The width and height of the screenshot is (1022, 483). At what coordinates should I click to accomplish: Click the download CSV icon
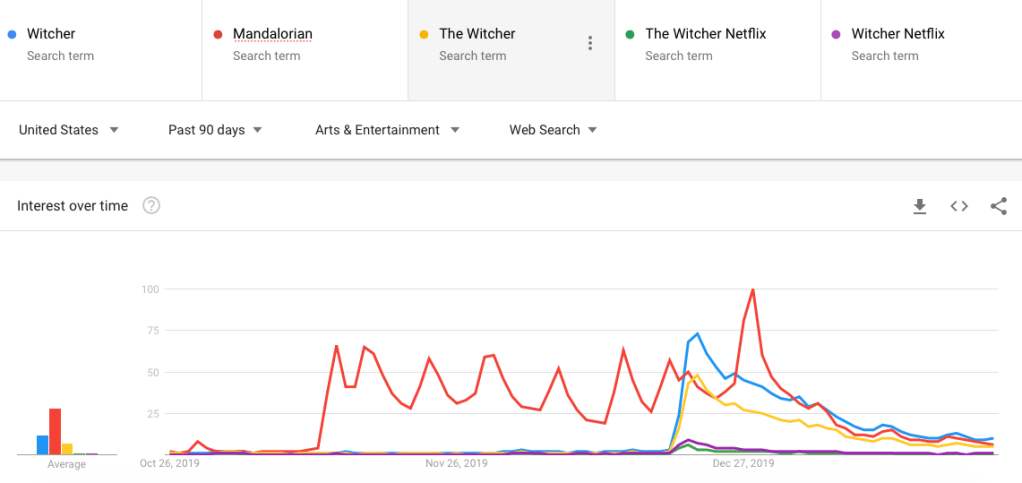[x=920, y=206]
